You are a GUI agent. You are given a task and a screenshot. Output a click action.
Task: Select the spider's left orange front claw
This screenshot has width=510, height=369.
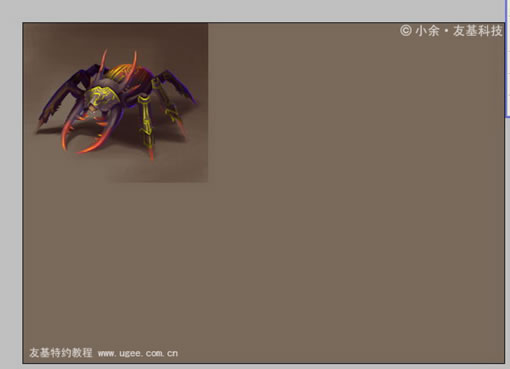point(67,133)
